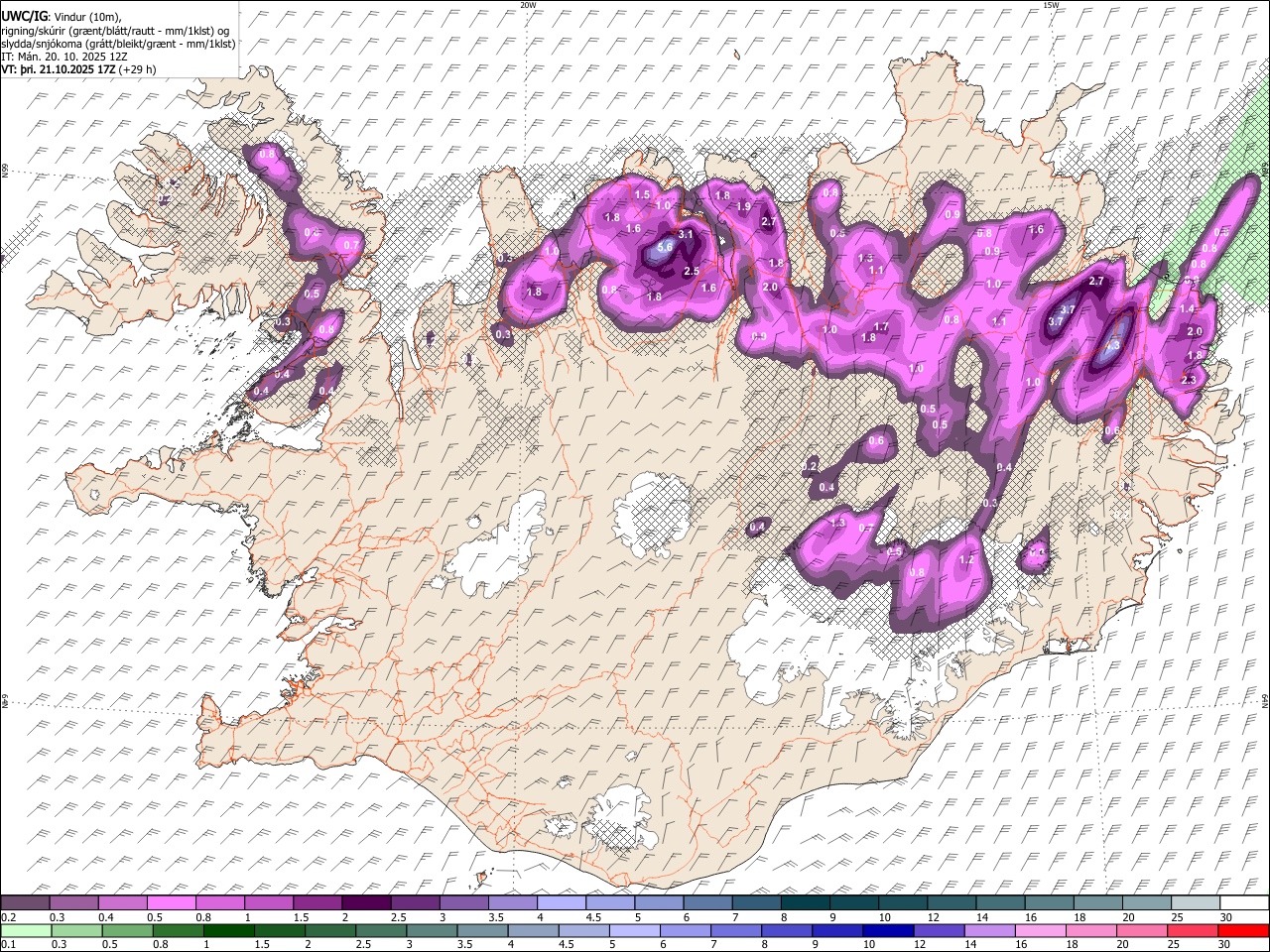Viewport: 1270px width, 952px height.
Task: Click the light lavender 4.5 swatch in the upper legend
Action: tap(610, 903)
